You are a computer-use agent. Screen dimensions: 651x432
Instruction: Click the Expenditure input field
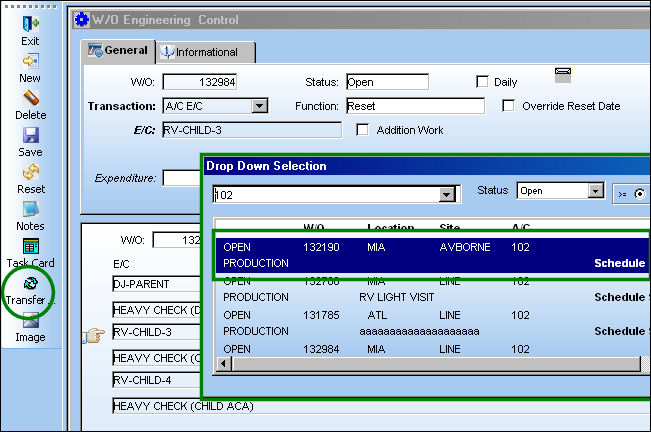tap(181, 178)
